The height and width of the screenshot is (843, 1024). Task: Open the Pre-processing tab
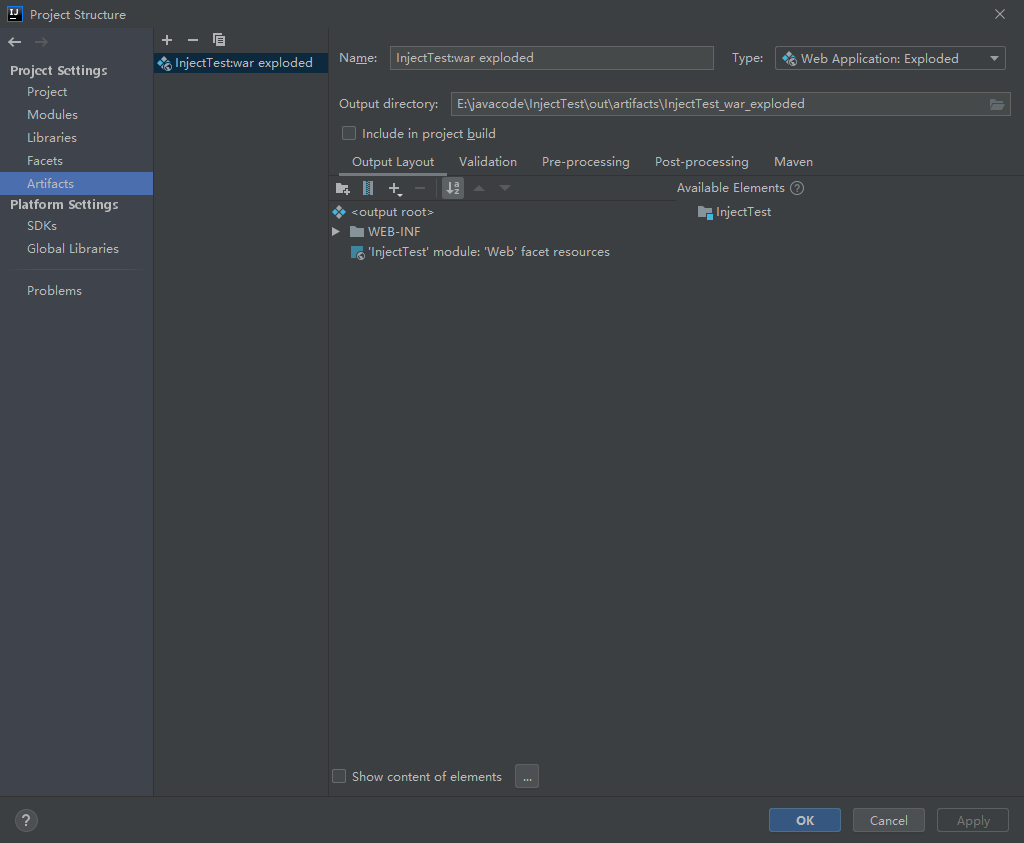[585, 162]
